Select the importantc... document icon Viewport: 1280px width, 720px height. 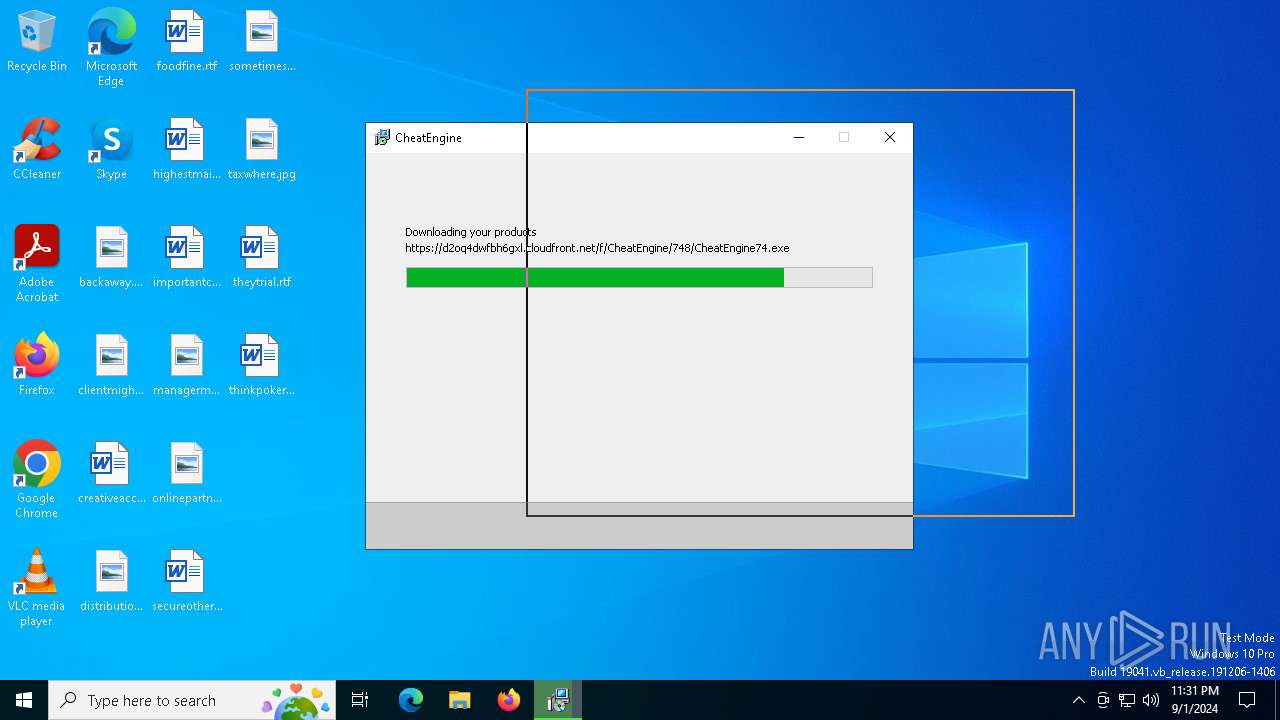coord(186,258)
